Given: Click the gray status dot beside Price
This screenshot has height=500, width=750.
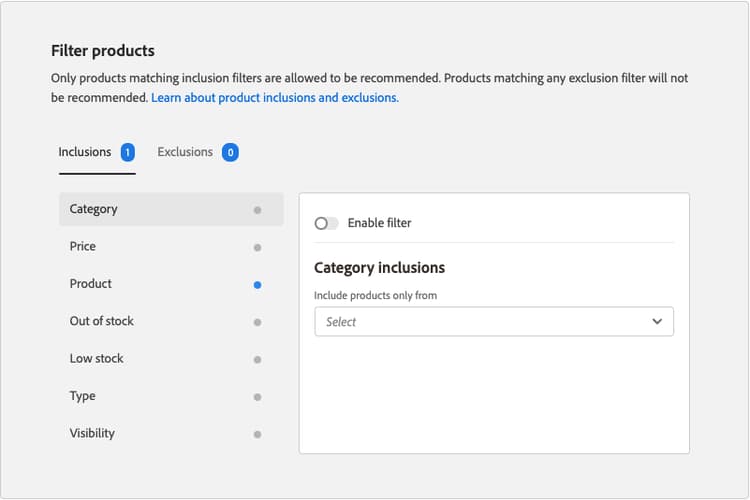Looking at the screenshot, I should click(x=257, y=247).
